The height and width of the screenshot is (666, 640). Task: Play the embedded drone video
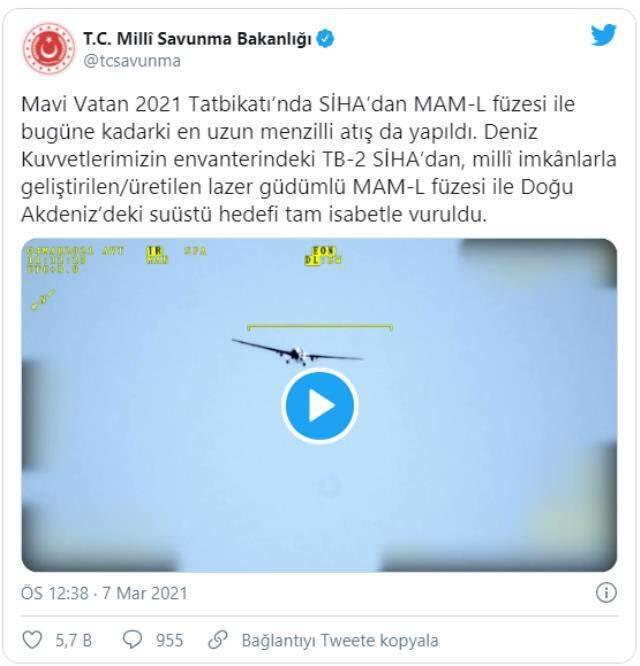[319, 406]
